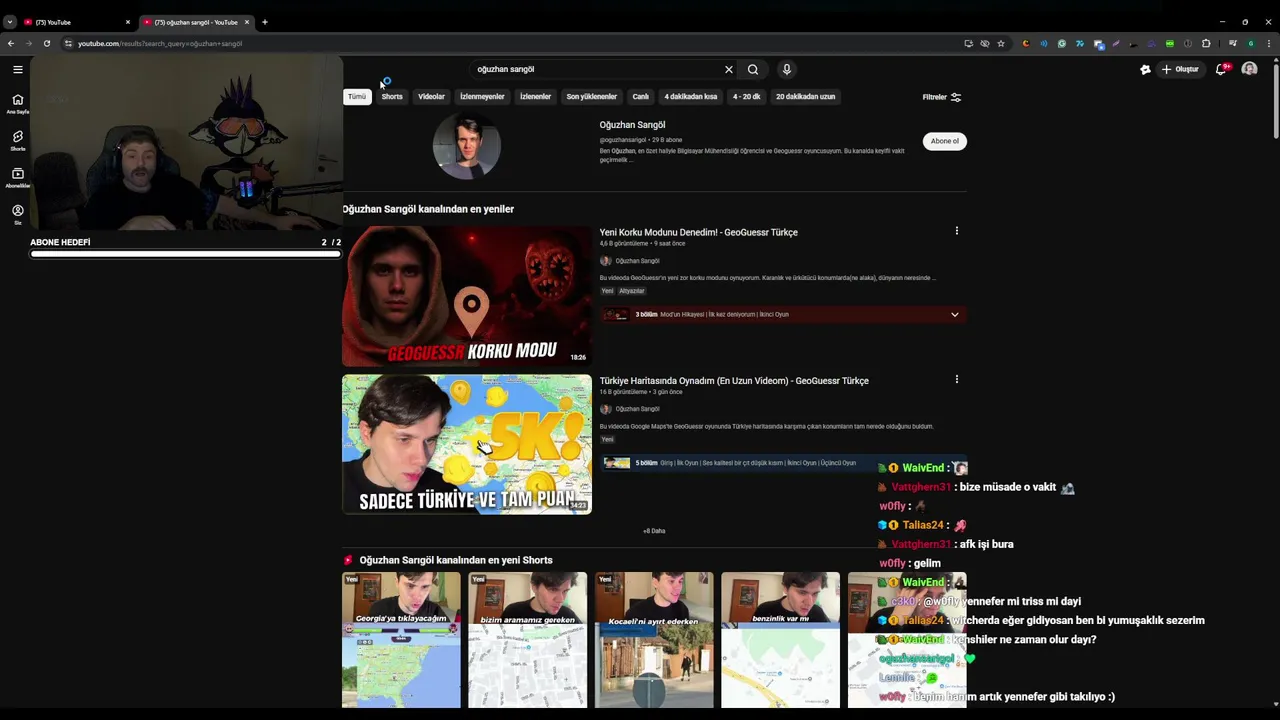
Task: Open the Siz profile sidebar icon
Action: (x=17, y=214)
